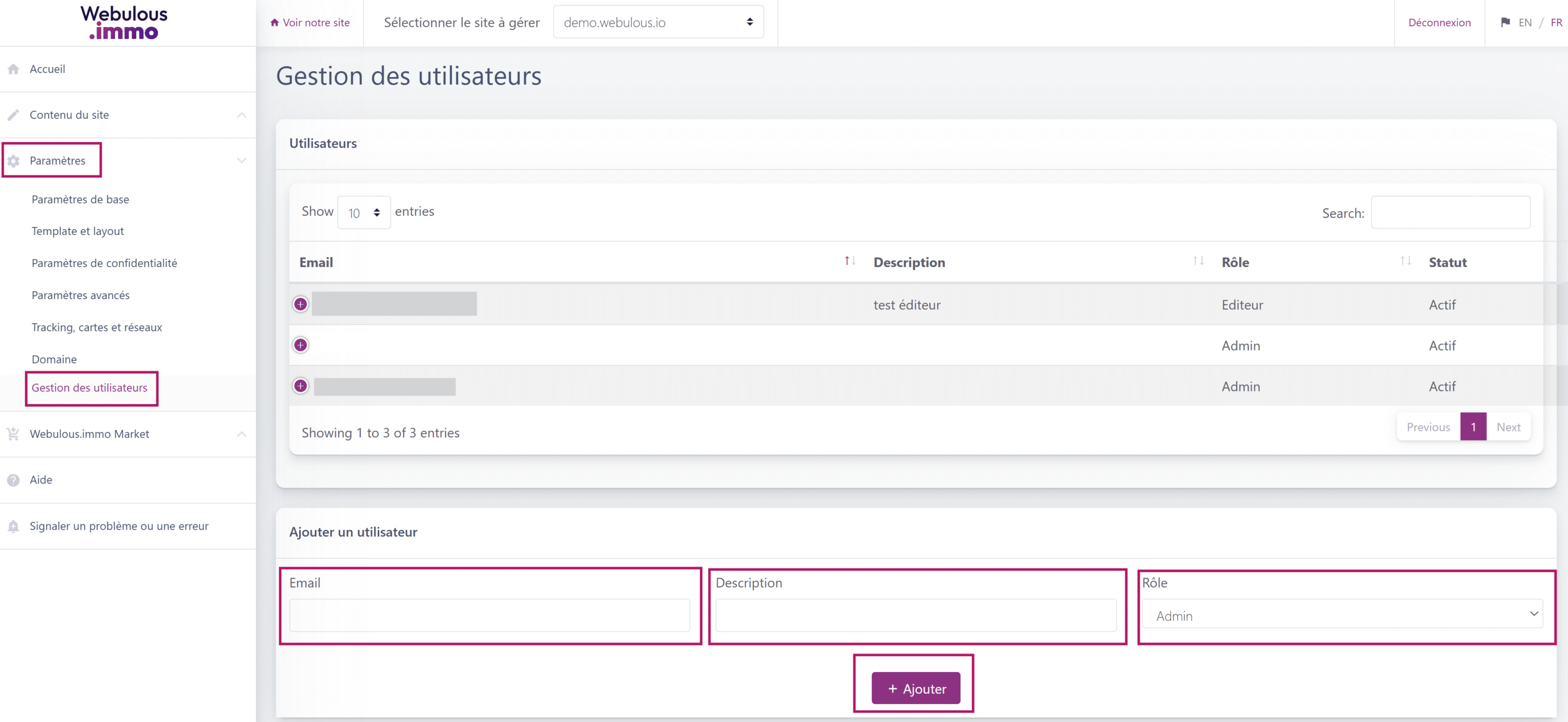The image size is (1568, 722).
Task: Go to Template et layout
Action: (78, 231)
